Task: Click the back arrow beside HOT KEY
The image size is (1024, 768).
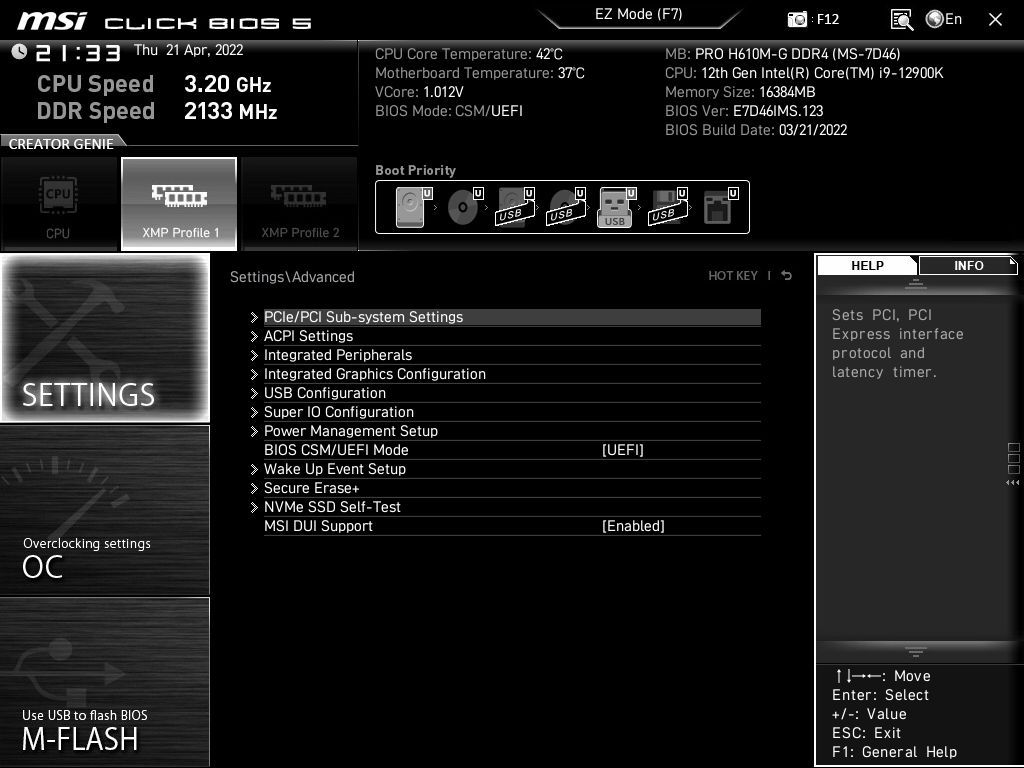Action: pyautogui.click(x=787, y=276)
